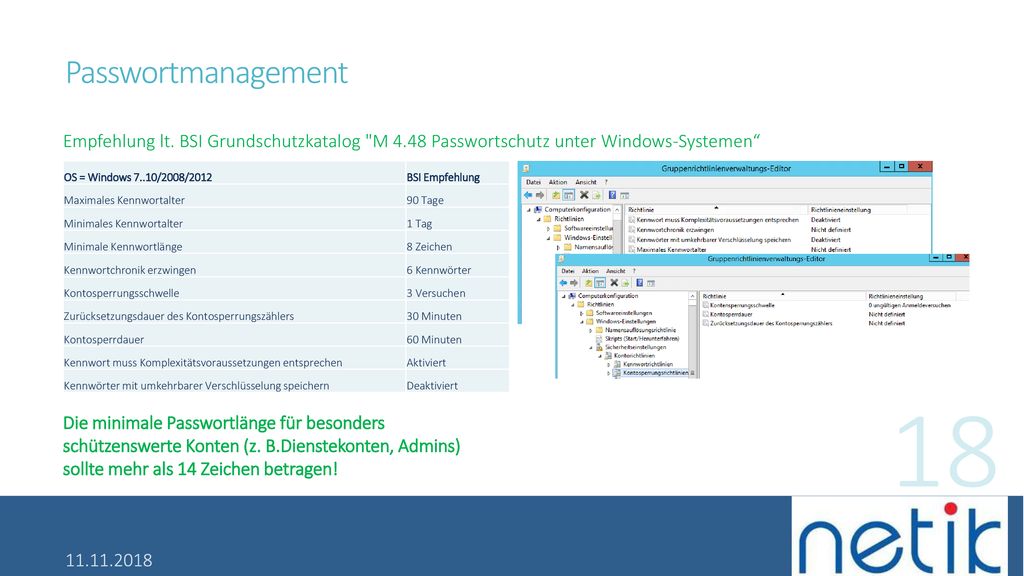
Task: Collapse Computerkonfiguration node in lower editor tree
Action: 564,296
